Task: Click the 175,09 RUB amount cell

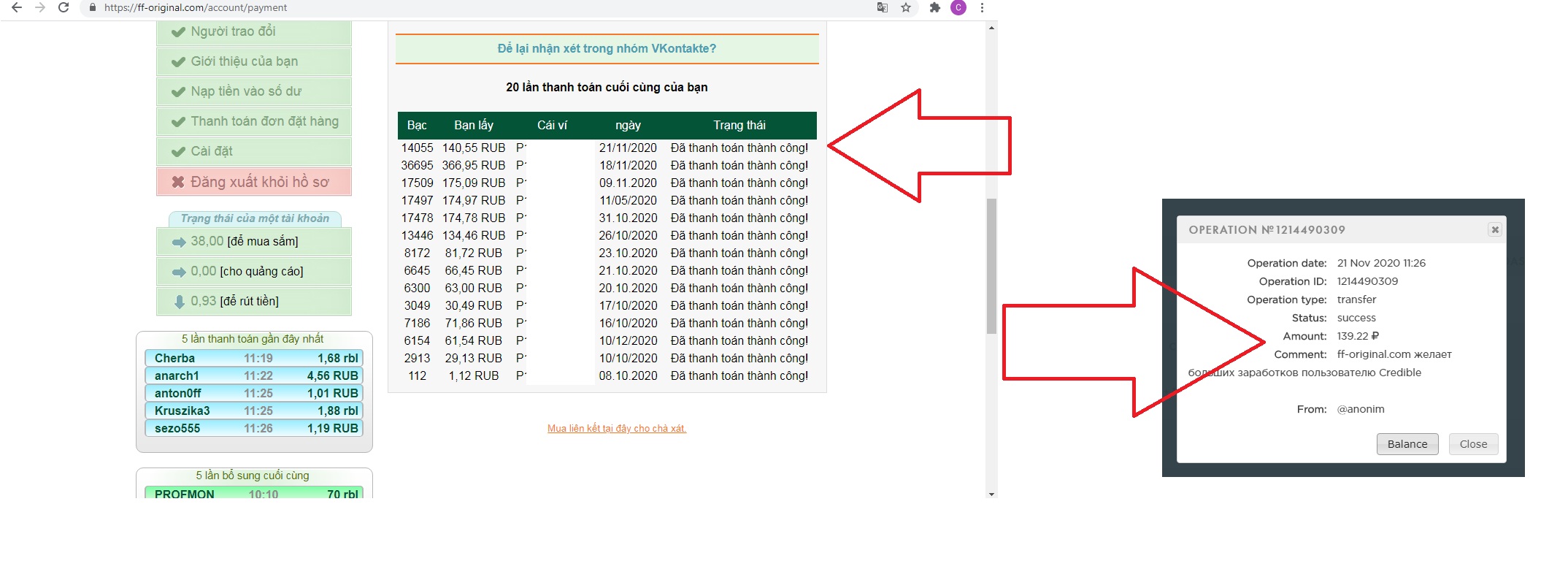Action: click(474, 183)
